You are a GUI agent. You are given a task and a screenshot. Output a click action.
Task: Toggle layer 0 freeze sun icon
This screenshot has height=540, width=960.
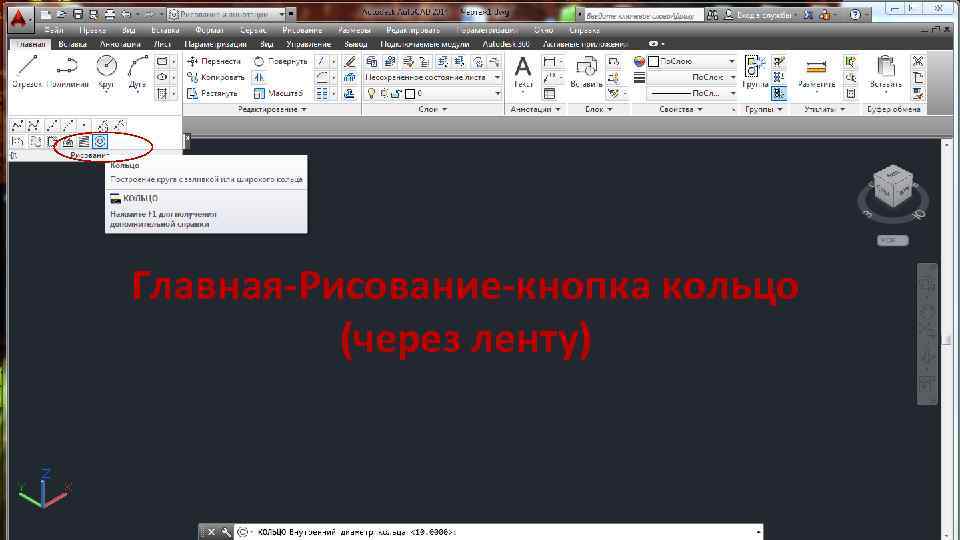[384, 93]
